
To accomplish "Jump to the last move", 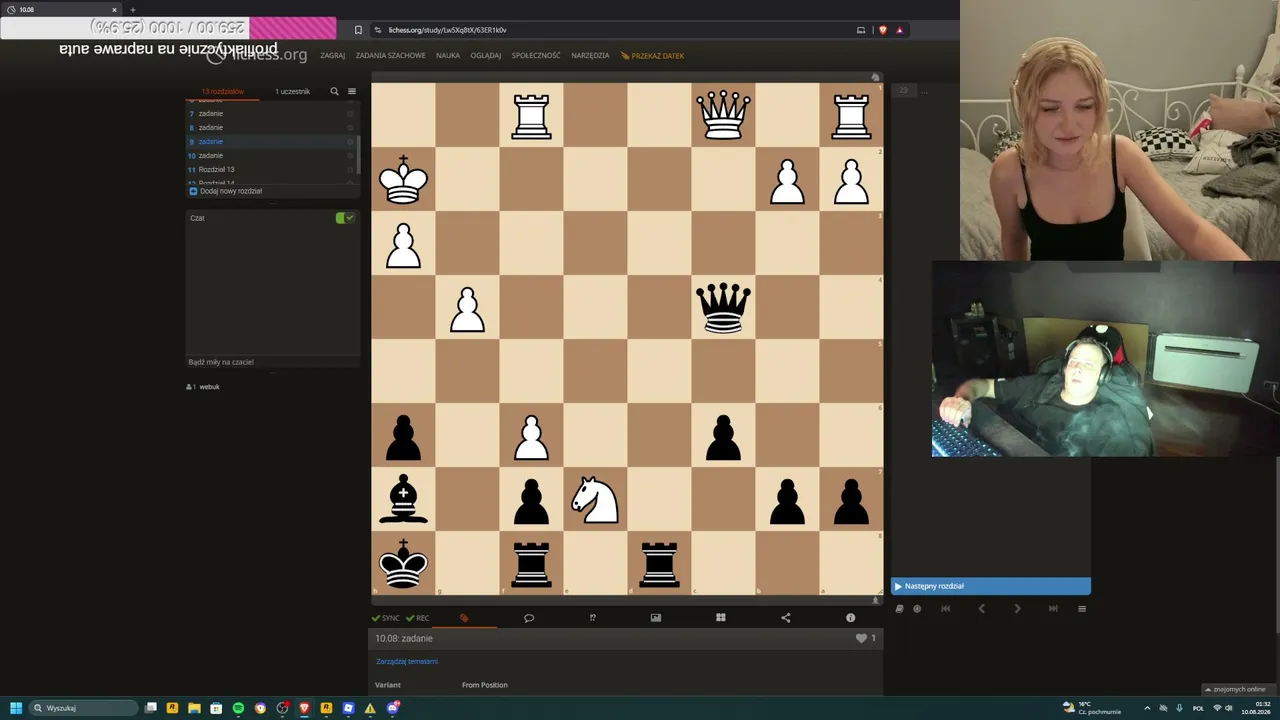I will [x=1053, y=608].
